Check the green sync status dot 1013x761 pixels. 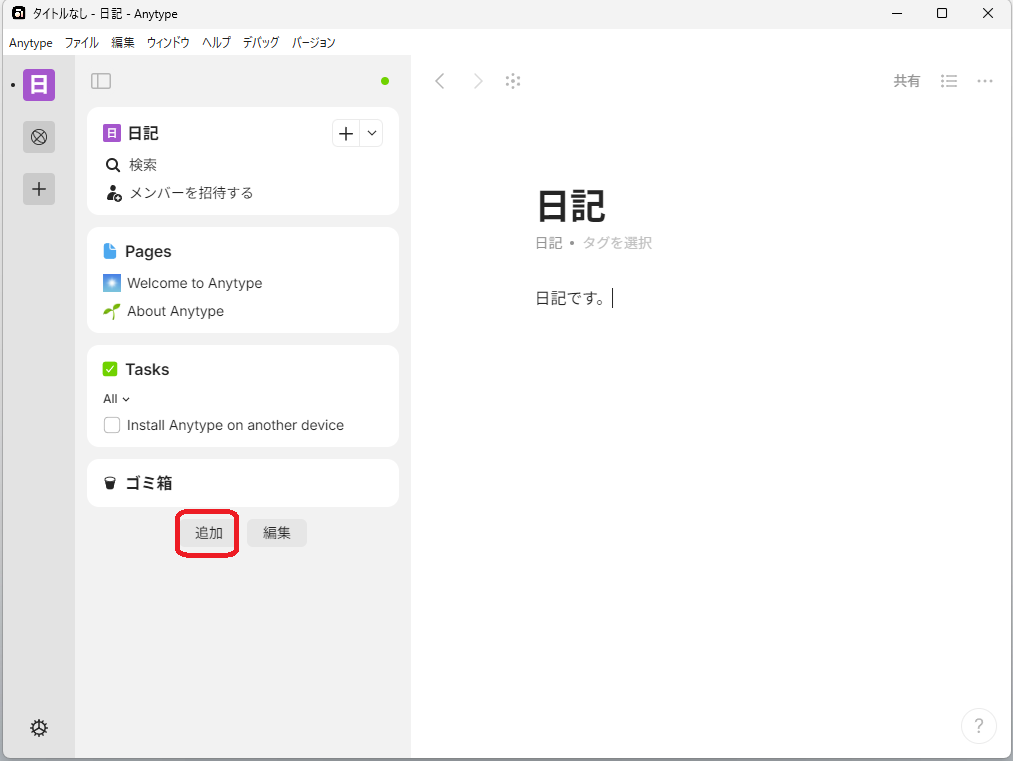[x=385, y=81]
